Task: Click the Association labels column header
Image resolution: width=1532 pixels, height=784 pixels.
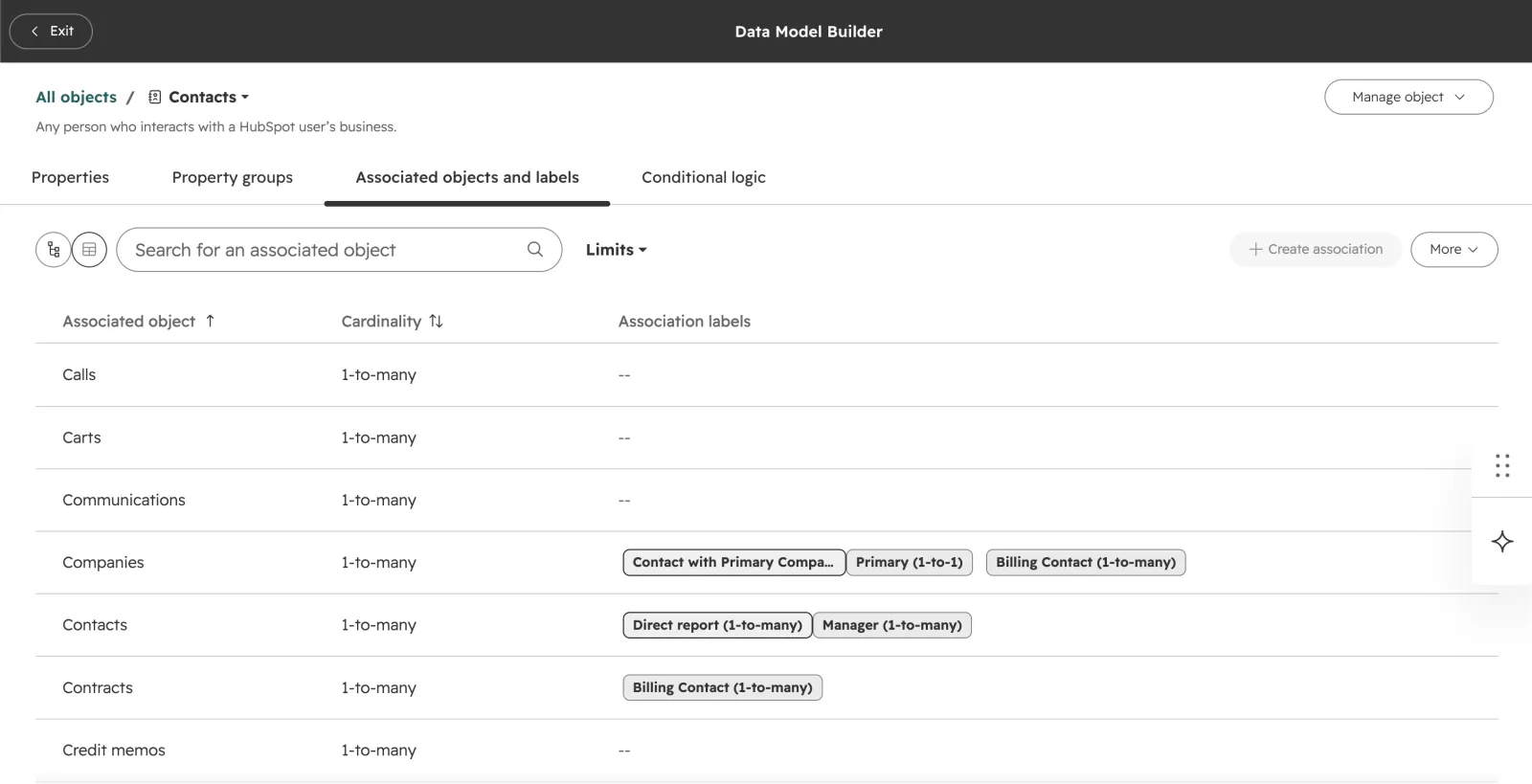Action: point(685,322)
